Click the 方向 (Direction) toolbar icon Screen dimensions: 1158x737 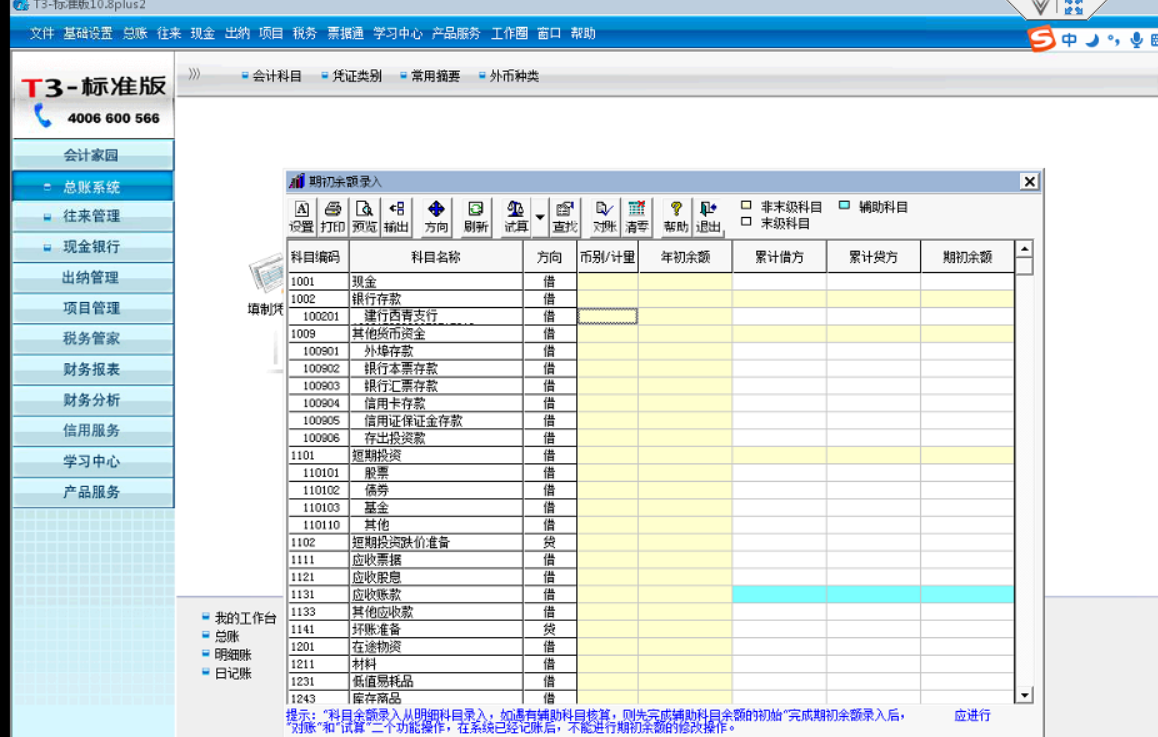436,217
